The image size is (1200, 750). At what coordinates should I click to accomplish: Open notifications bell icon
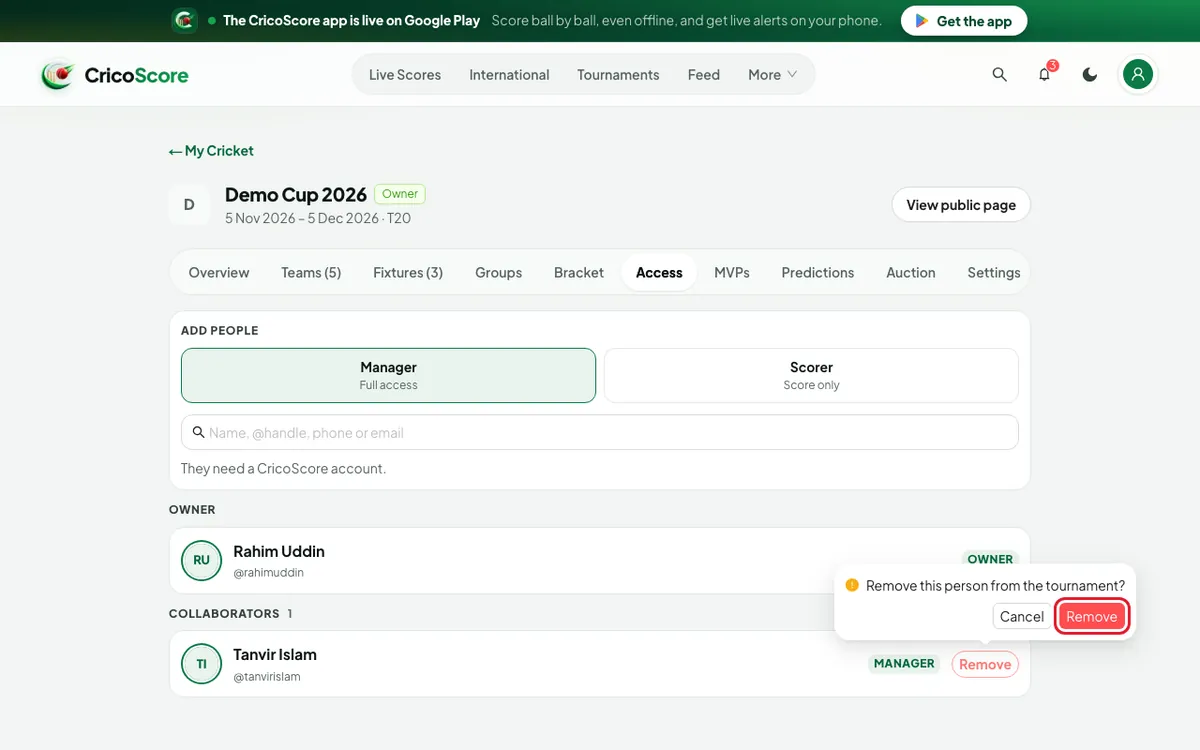1045,75
